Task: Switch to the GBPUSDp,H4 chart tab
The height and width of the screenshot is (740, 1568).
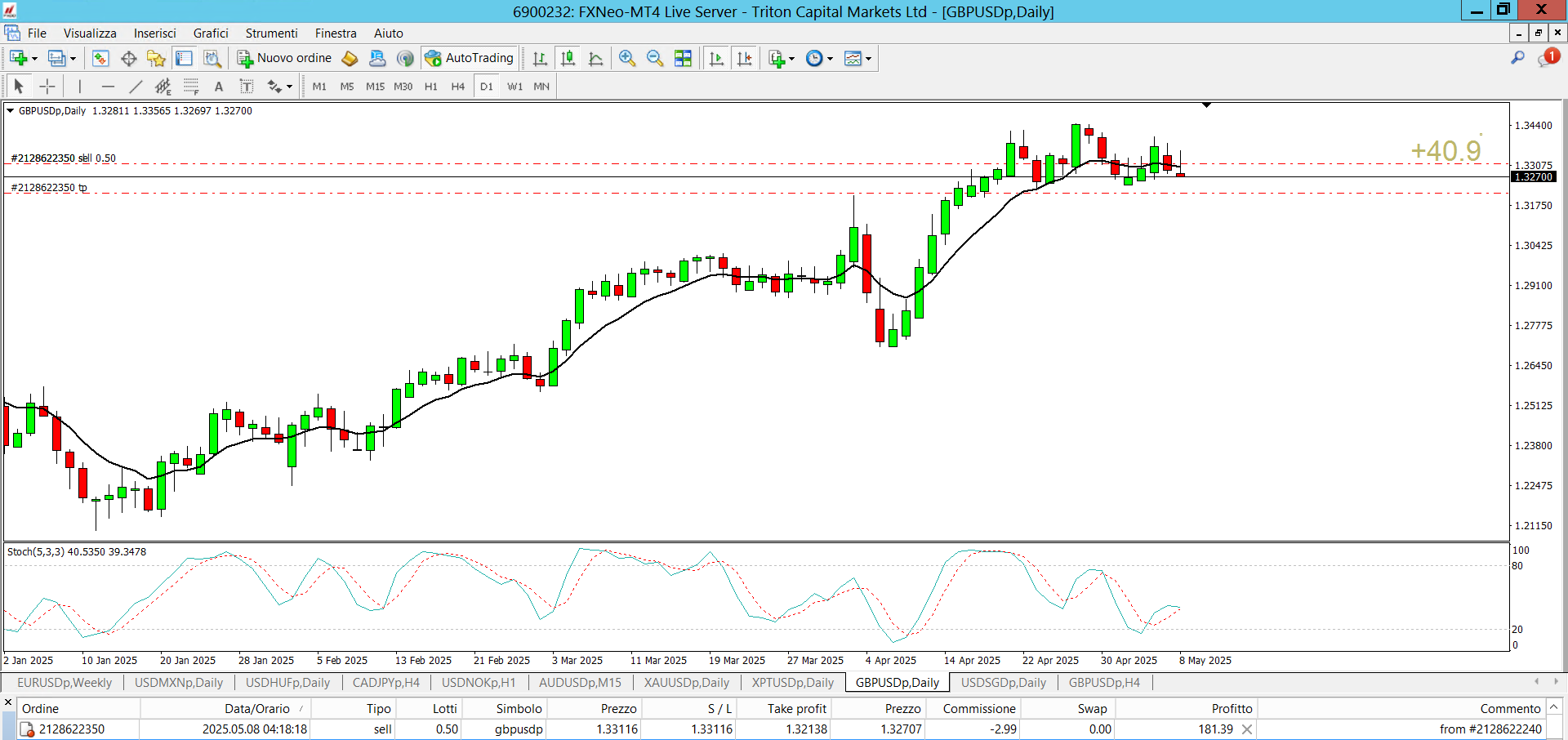Action: 1104,683
